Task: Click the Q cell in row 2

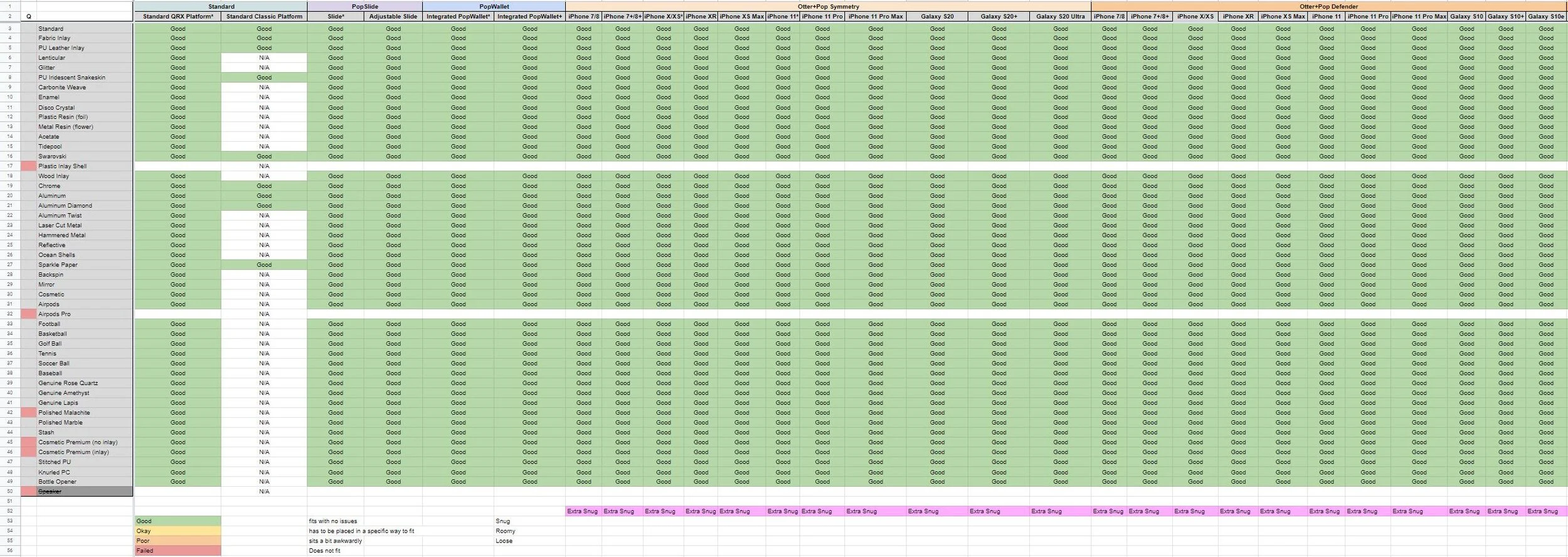Action: [x=28, y=17]
